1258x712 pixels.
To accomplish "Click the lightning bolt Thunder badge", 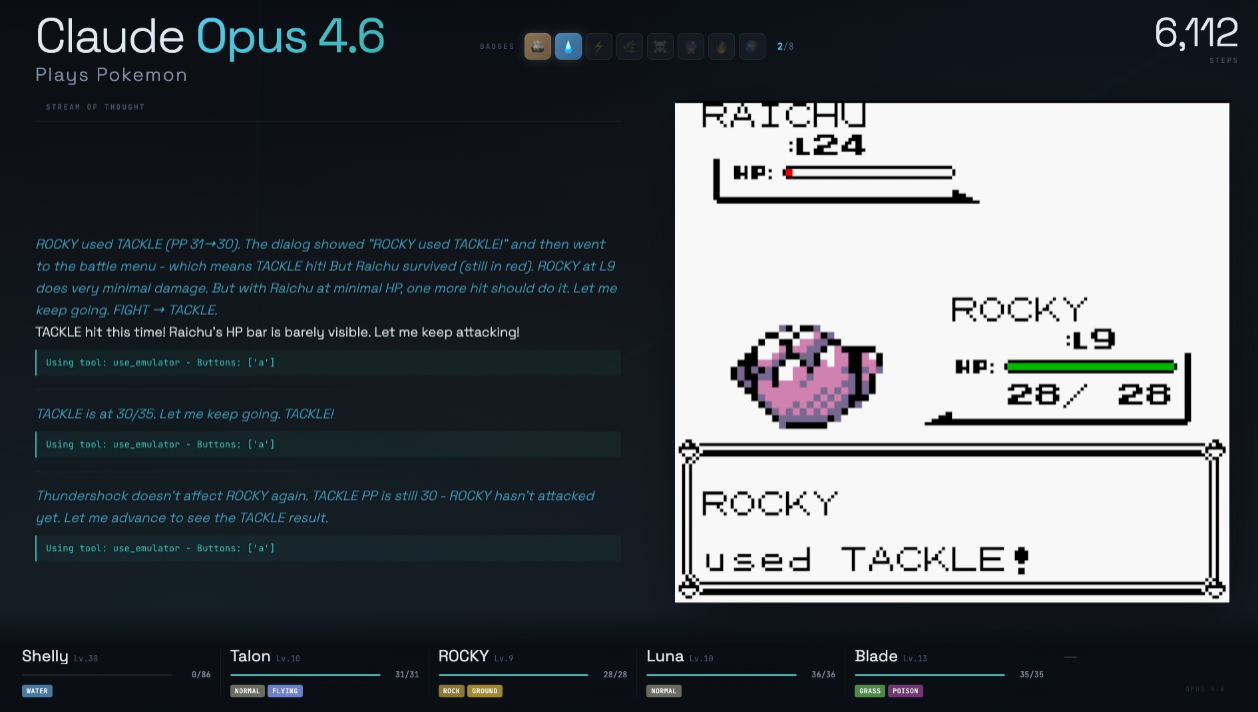I will pos(599,46).
